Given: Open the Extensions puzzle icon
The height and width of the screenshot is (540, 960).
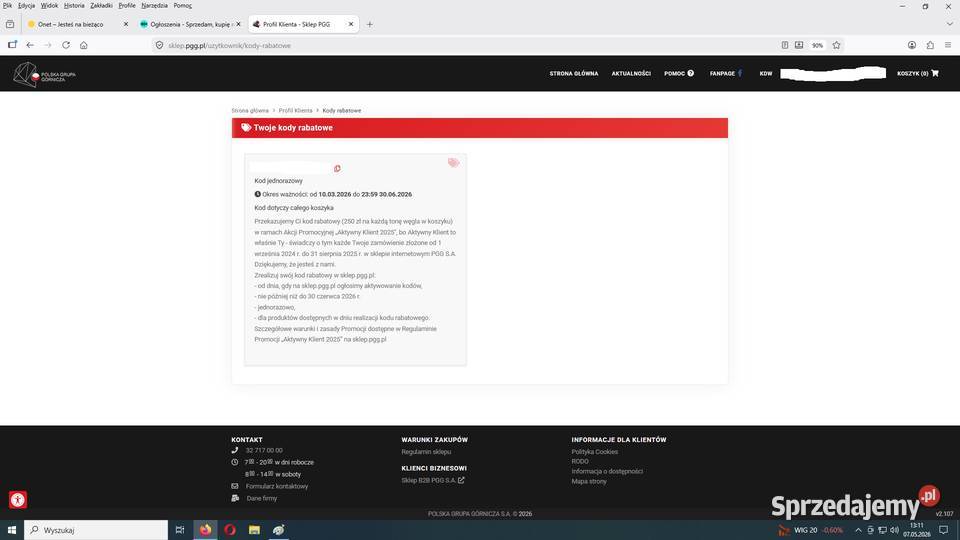Looking at the screenshot, I should (x=930, y=45).
